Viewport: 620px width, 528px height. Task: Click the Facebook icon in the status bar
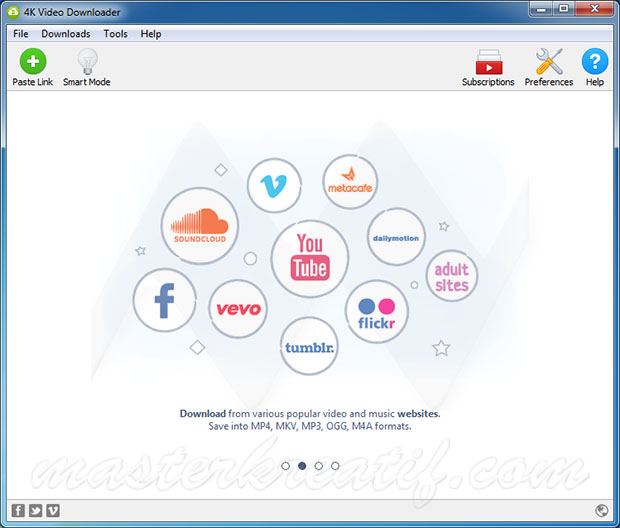(18, 511)
